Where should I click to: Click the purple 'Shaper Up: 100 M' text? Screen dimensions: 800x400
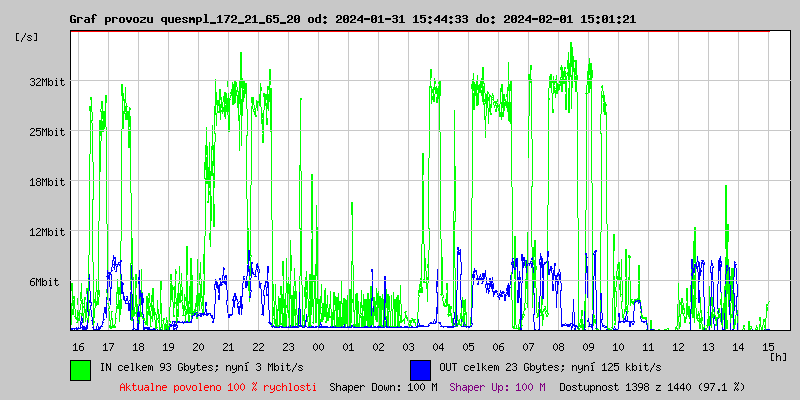point(497,387)
